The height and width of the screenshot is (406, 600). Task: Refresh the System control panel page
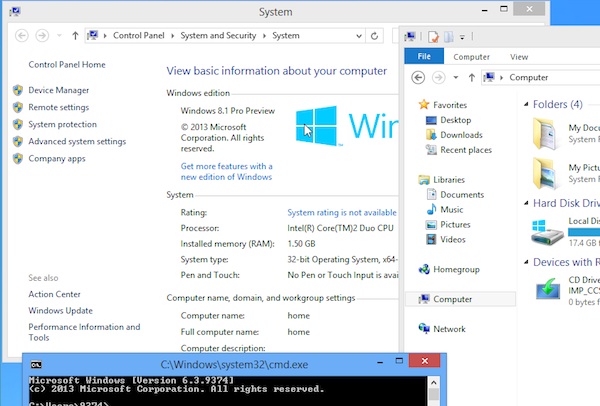coord(375,36)
